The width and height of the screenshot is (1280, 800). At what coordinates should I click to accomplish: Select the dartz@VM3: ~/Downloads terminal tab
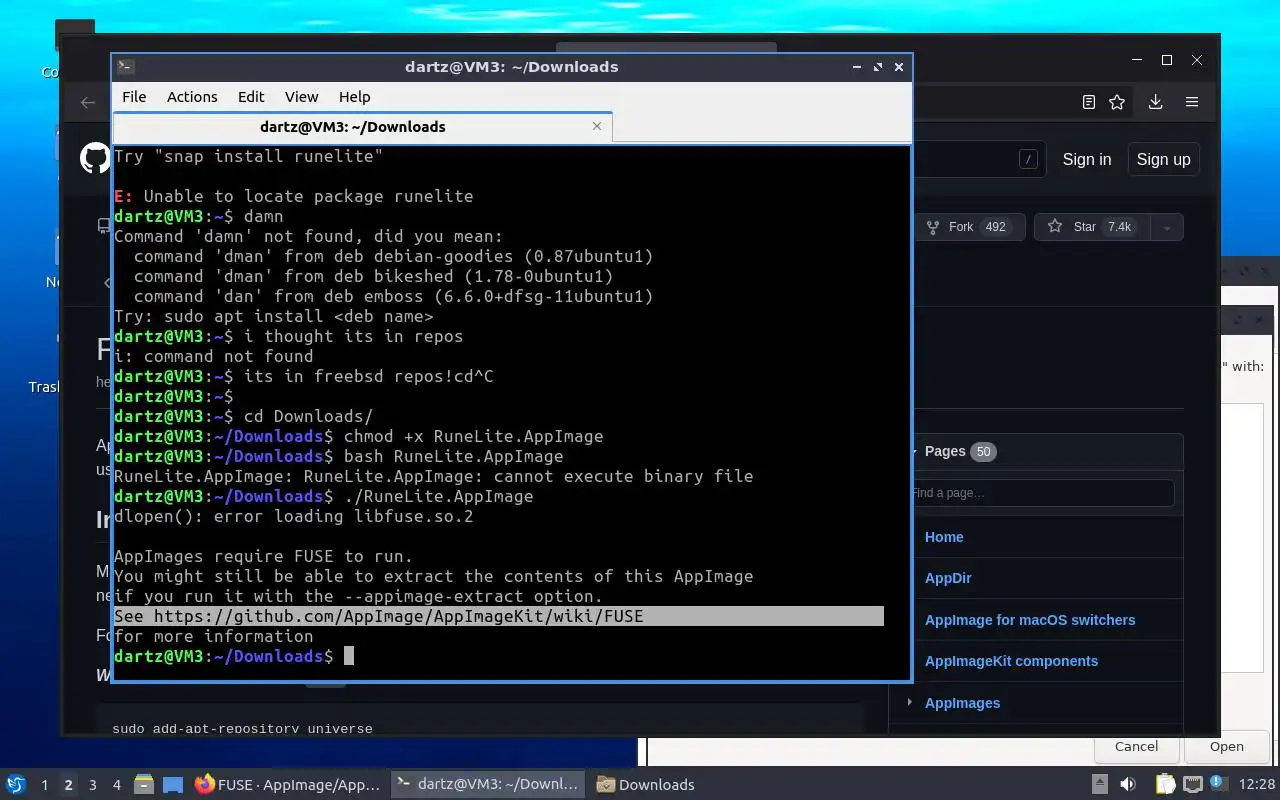point(352,127)
